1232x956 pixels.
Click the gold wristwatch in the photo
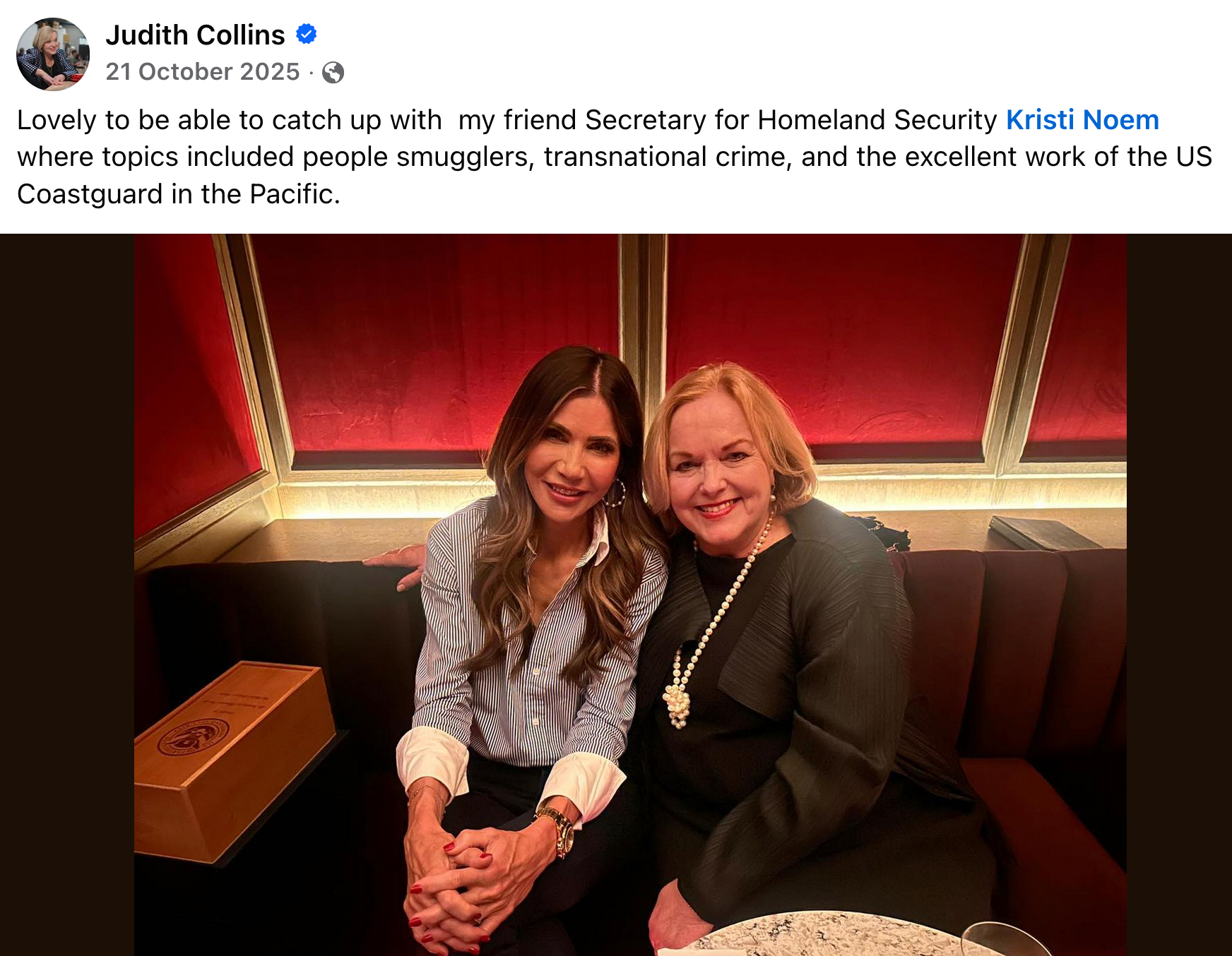557,831
